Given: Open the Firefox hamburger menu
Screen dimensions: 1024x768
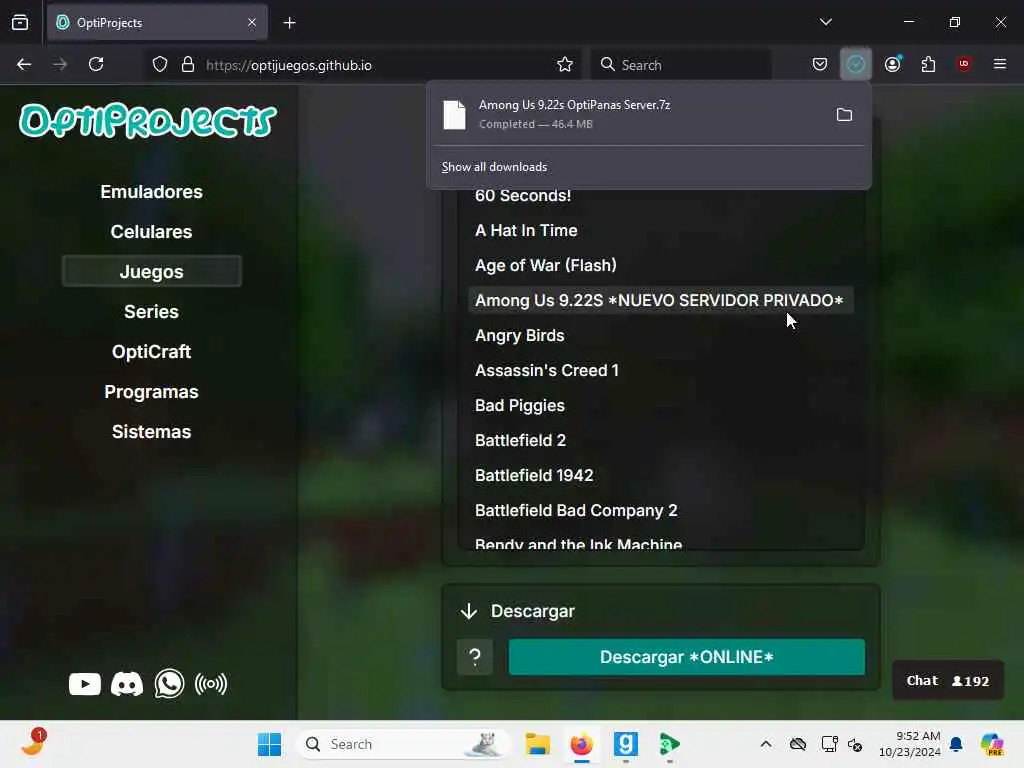Looking at the screenshot, I should coord(1000,64).
